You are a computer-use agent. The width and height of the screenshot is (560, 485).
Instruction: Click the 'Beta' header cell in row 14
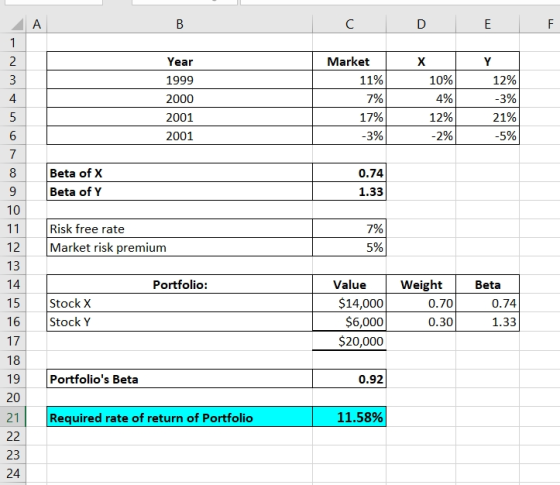(x=488, y=284)
